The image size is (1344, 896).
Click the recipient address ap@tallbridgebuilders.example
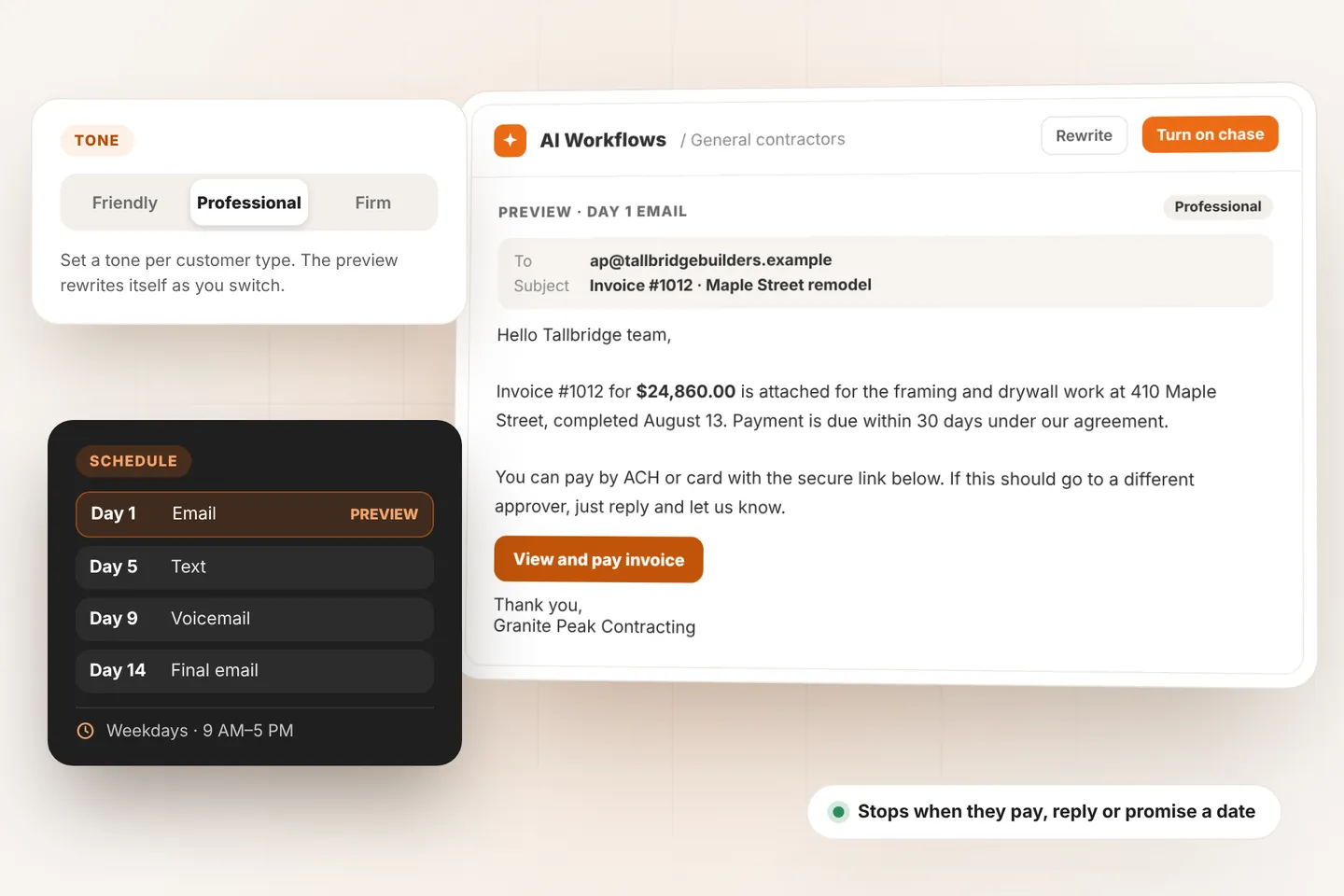710,260
